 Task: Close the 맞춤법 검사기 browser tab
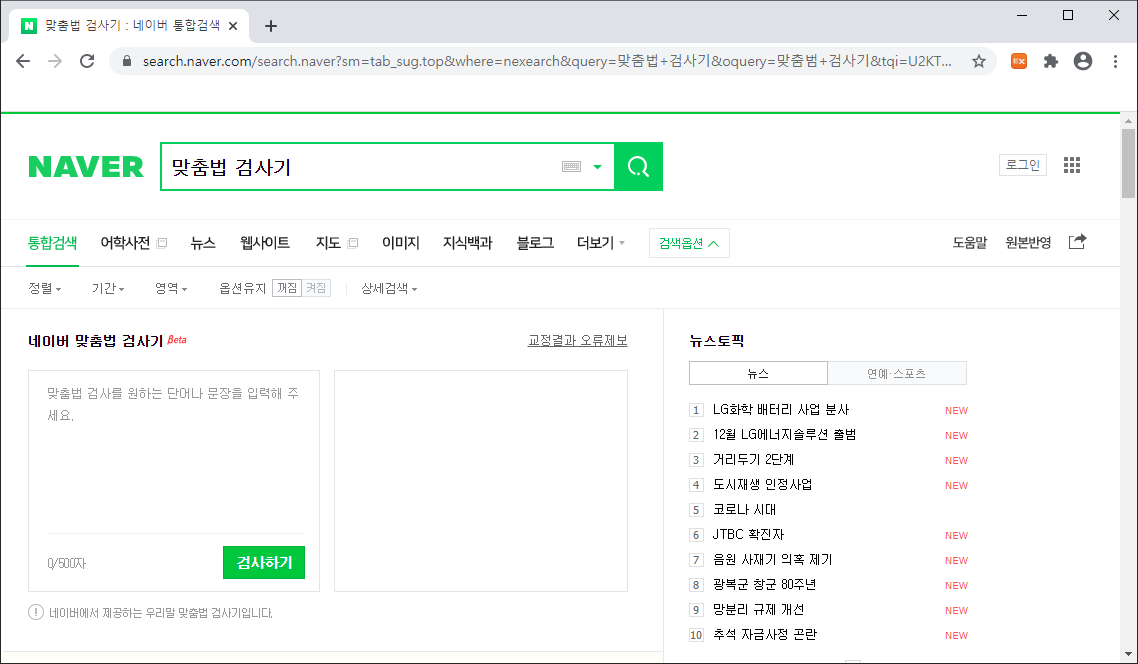coord(233,26)
